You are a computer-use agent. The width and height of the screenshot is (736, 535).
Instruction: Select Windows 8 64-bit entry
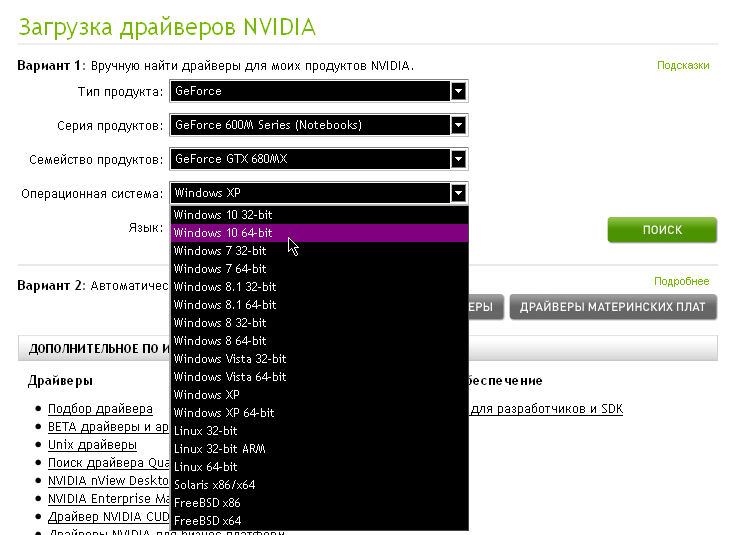coord(319,341)
